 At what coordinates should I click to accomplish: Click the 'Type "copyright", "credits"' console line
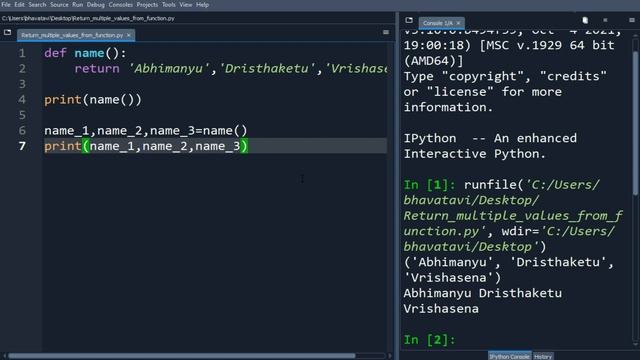point(505,76)
